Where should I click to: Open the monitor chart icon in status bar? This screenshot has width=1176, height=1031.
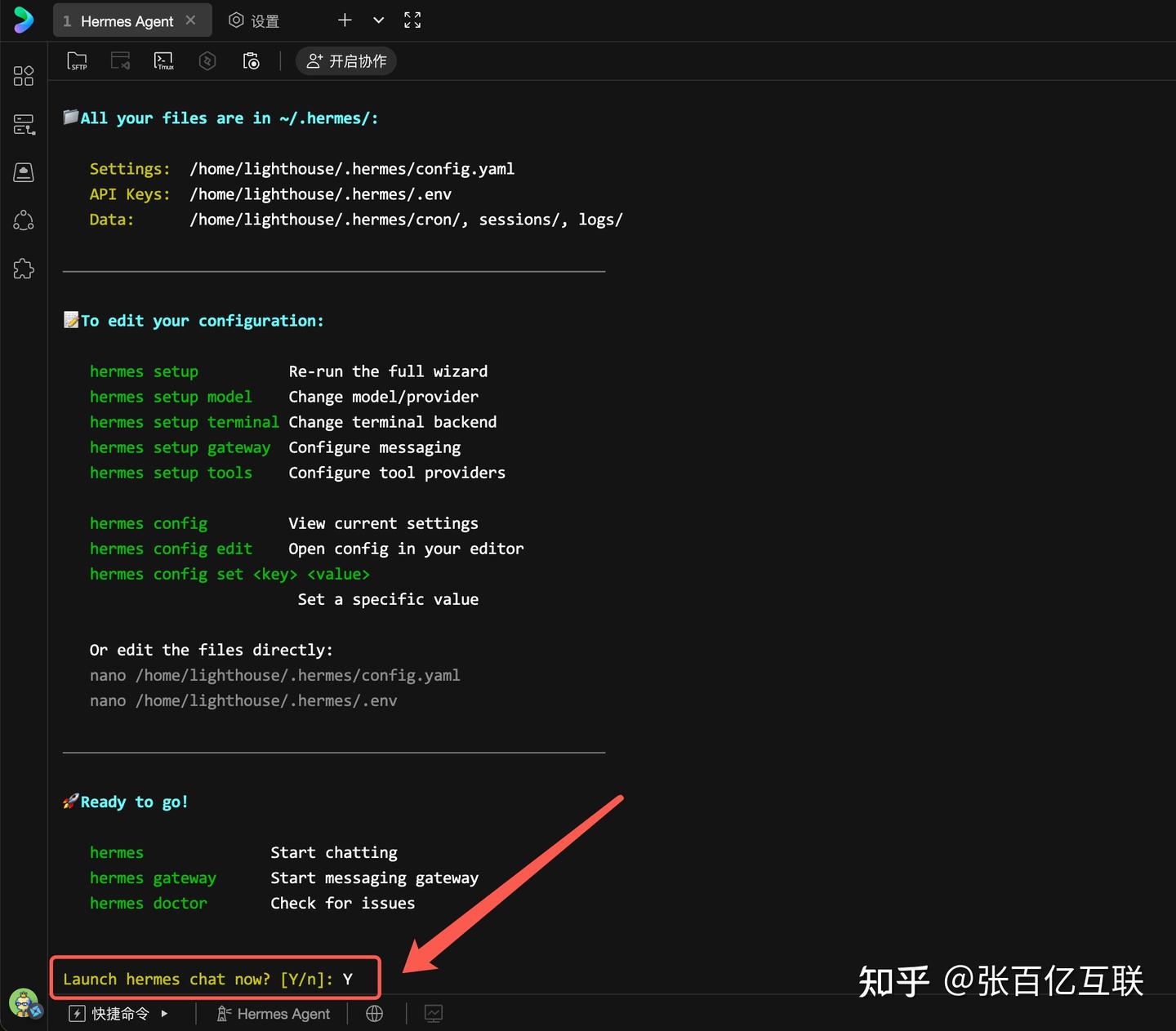click(x=434, y=1014)
